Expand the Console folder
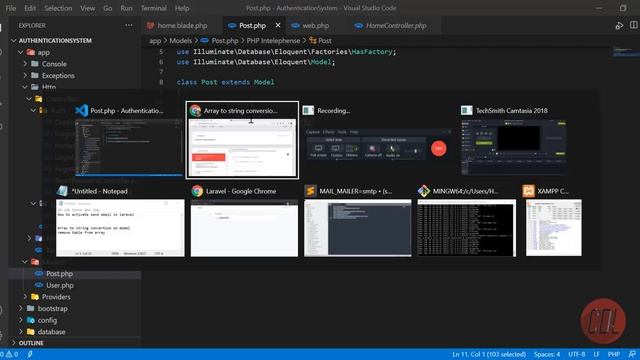This screenshot has height=360, width=640. tap(25, 64)
